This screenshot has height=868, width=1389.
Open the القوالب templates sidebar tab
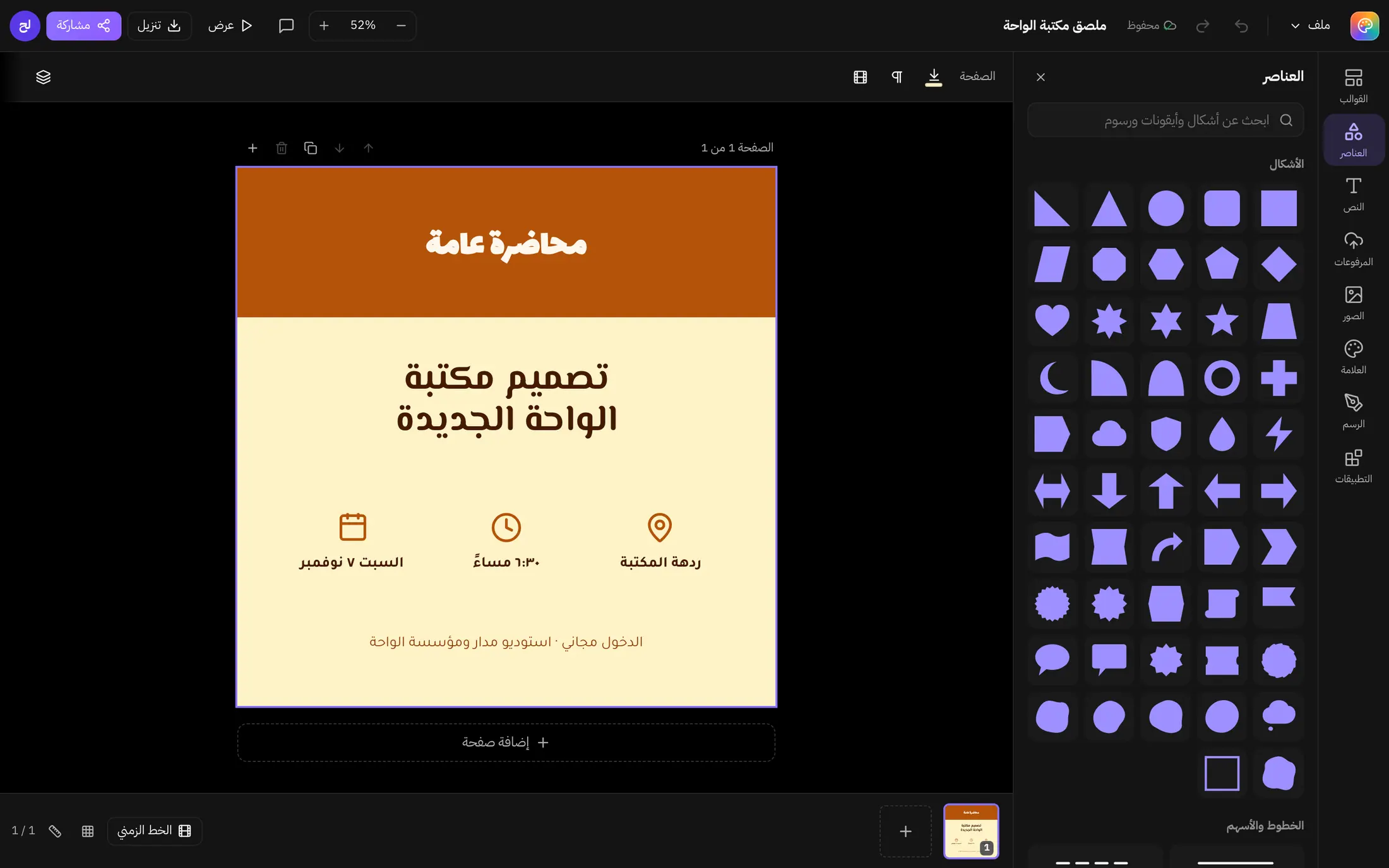point(1353,86)
